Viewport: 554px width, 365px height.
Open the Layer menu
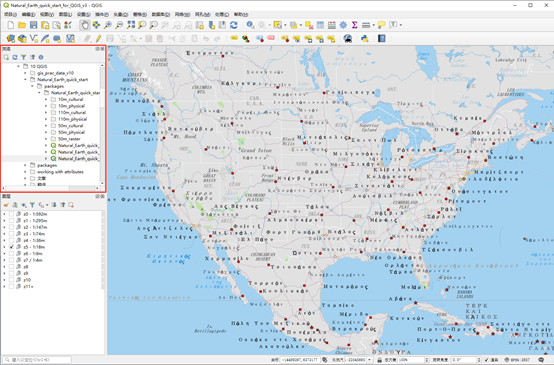(65, 14)
